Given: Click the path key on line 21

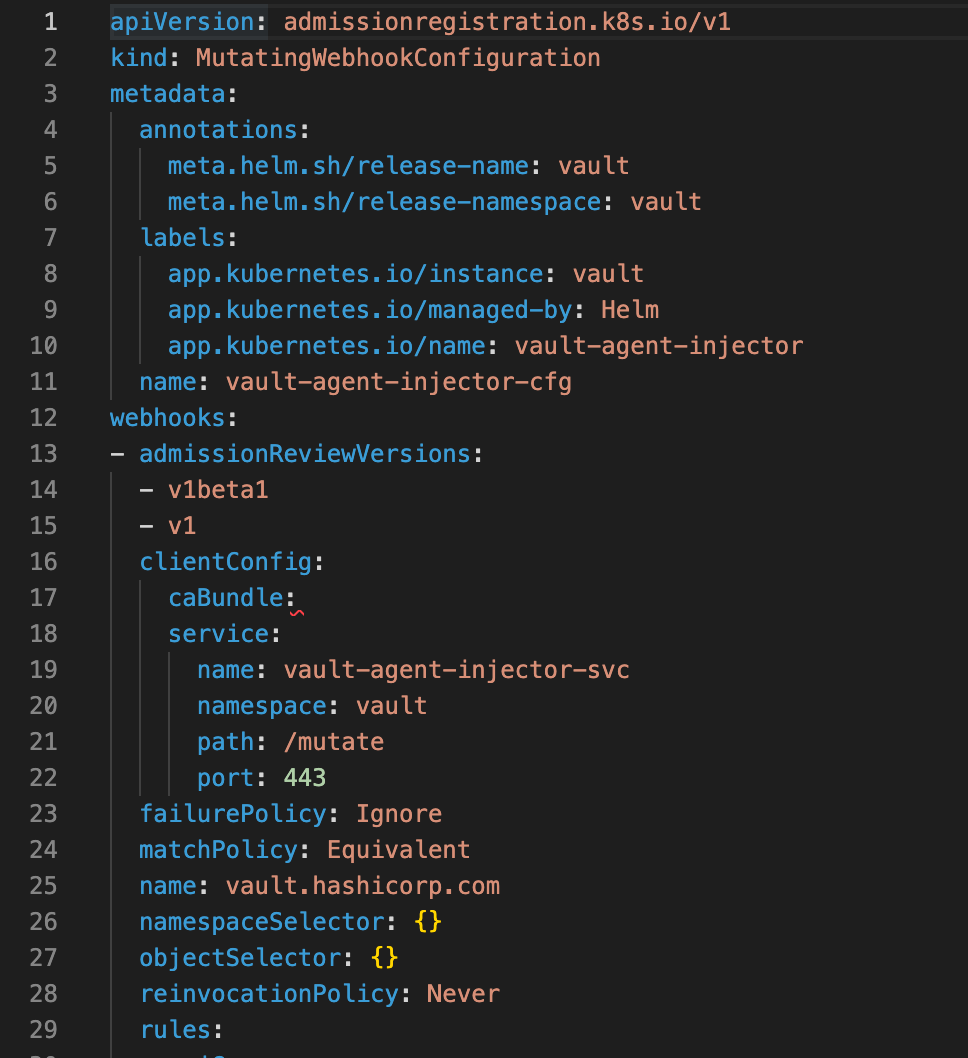Looking at the screenshot, I should tap(226, 742).
